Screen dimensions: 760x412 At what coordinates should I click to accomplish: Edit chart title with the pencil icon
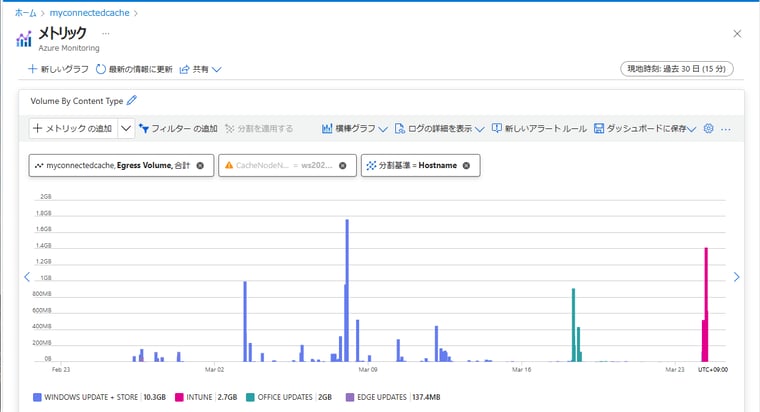(132, 100)
